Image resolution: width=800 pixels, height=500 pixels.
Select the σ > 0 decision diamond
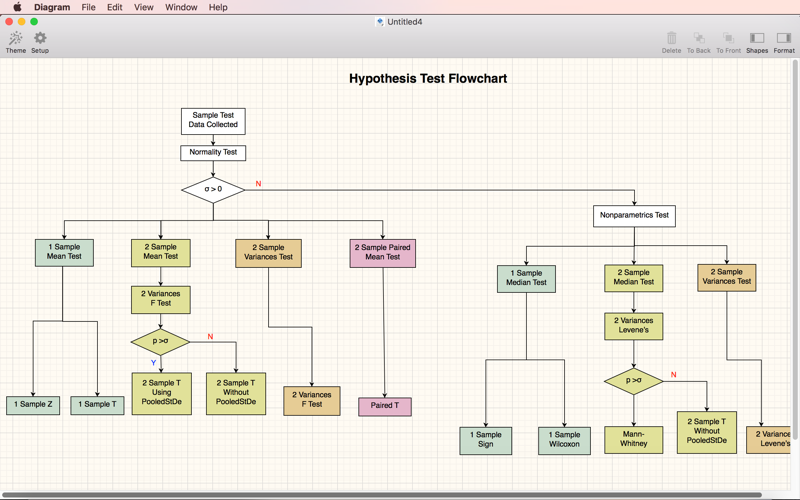pyautogui.click(x=213, y=190)
